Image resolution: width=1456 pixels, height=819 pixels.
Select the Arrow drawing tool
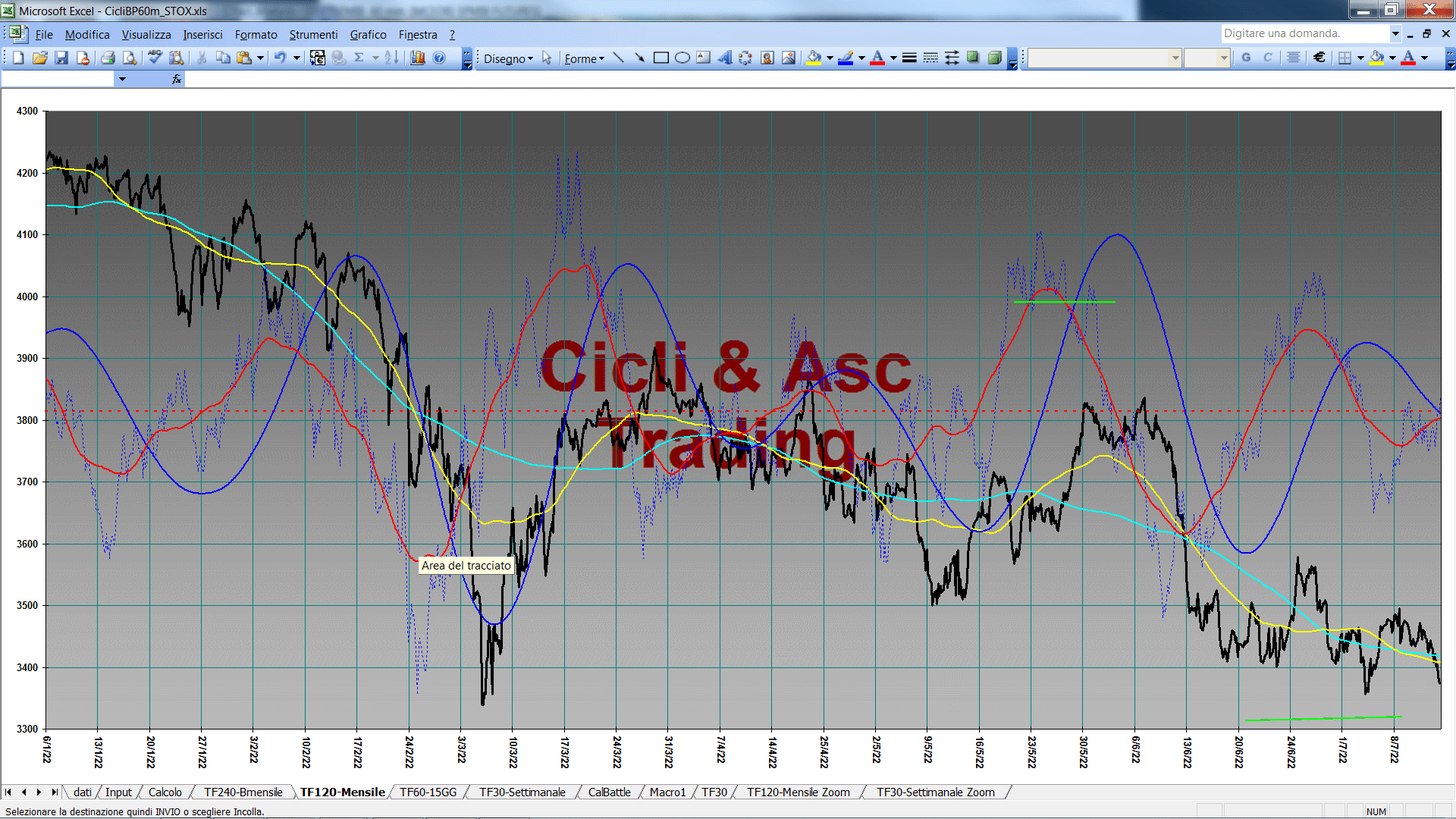click(x=639, y=58)
